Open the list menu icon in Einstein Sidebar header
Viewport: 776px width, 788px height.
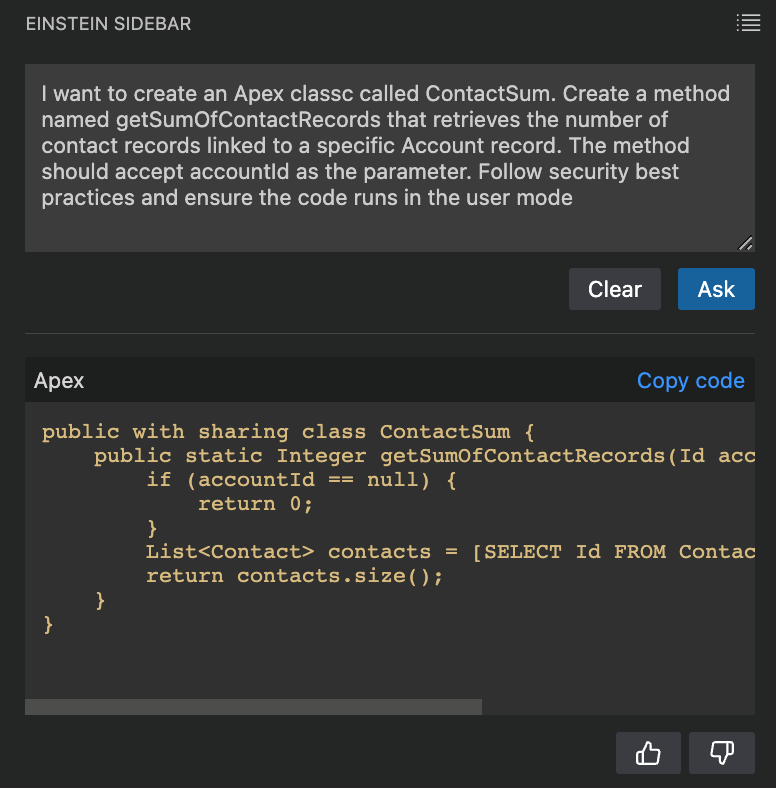748,23
